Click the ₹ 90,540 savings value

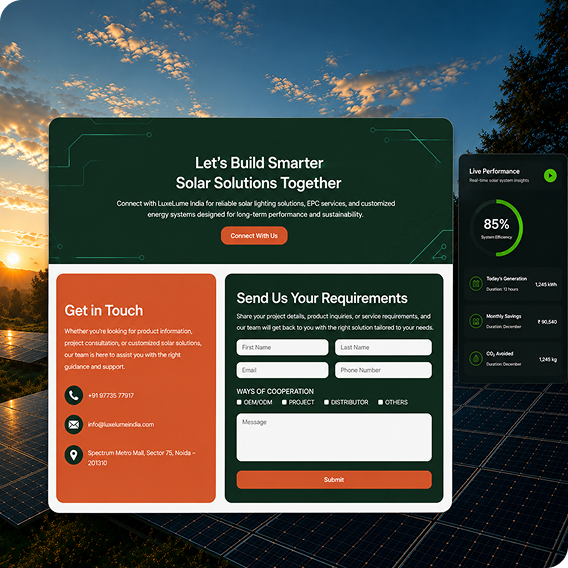tap(547, 322)
